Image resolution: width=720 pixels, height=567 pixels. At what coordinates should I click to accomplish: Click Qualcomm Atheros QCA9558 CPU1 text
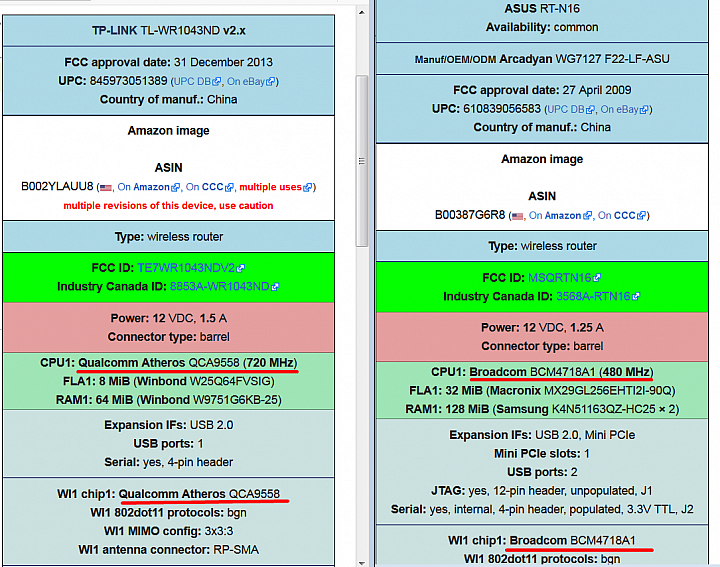tap(187, 363)
